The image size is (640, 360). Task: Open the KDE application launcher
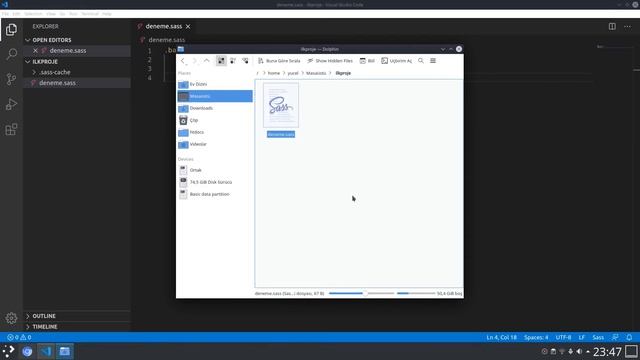pyautogui.click(x=8, y=351)
